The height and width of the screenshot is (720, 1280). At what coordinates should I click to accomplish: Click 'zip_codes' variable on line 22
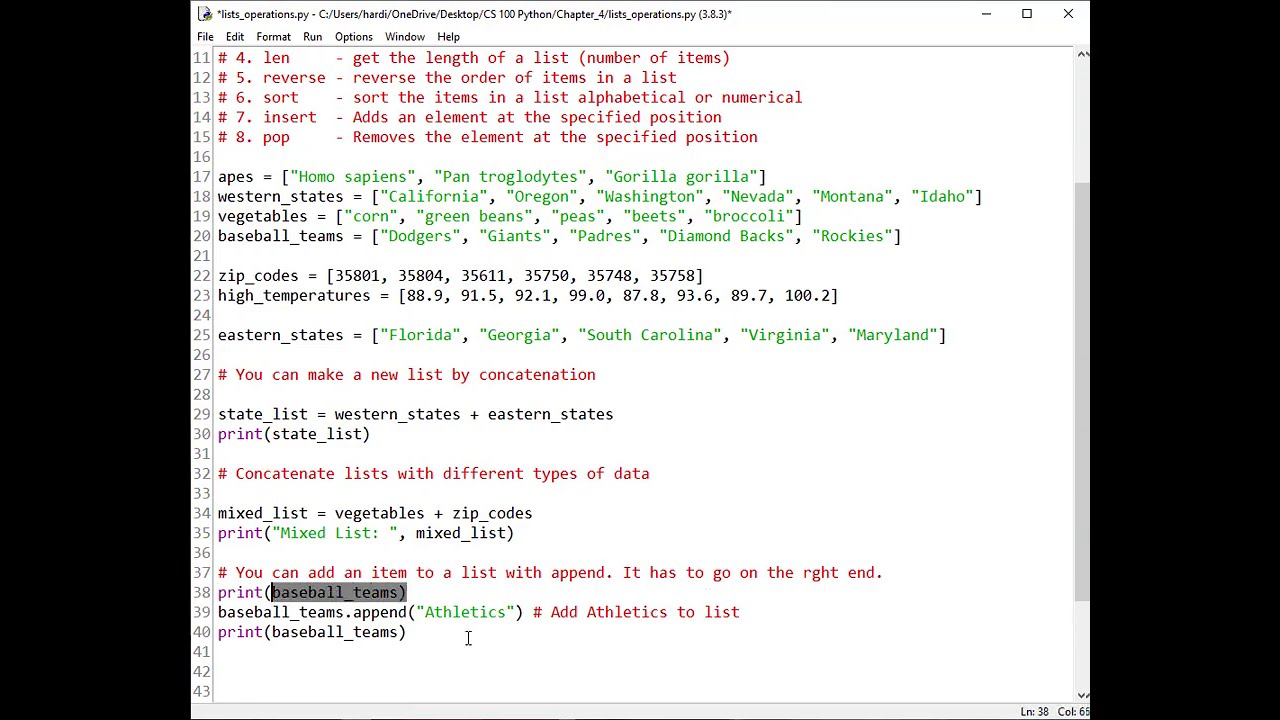[258, 276]
